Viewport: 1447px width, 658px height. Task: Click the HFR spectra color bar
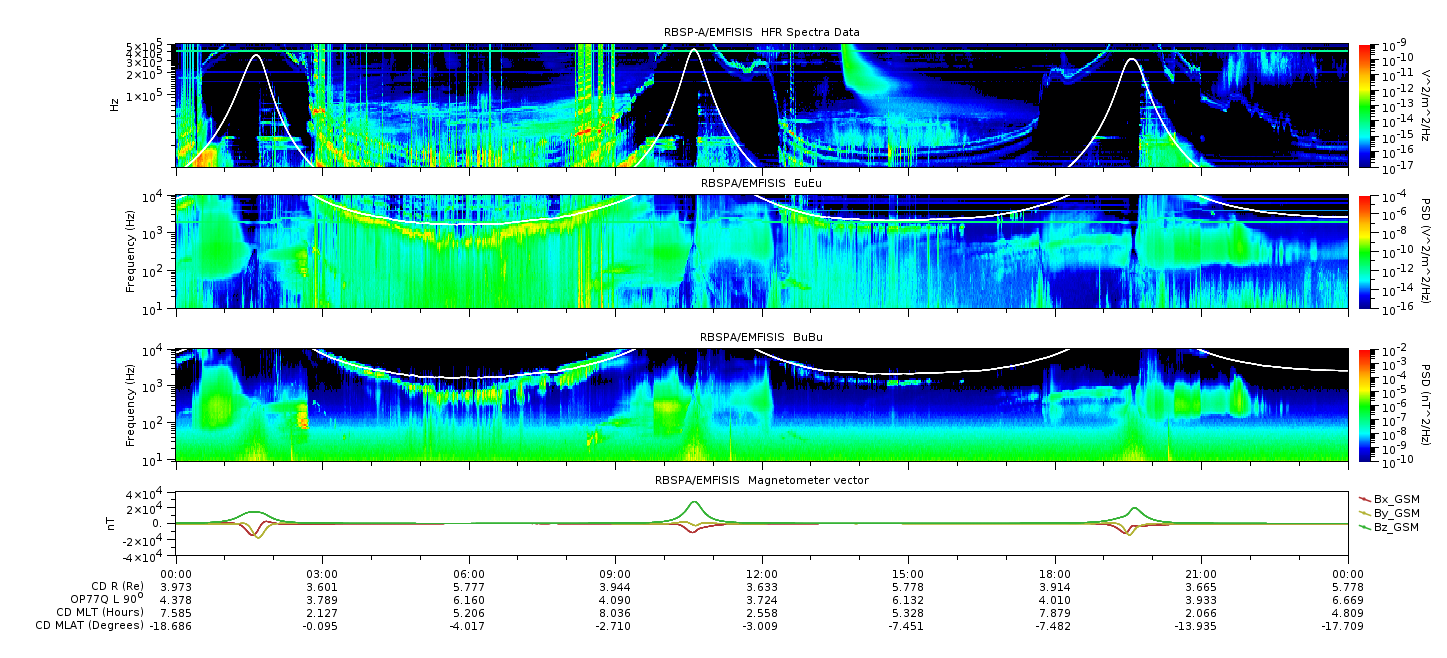tap(1364, 105)
